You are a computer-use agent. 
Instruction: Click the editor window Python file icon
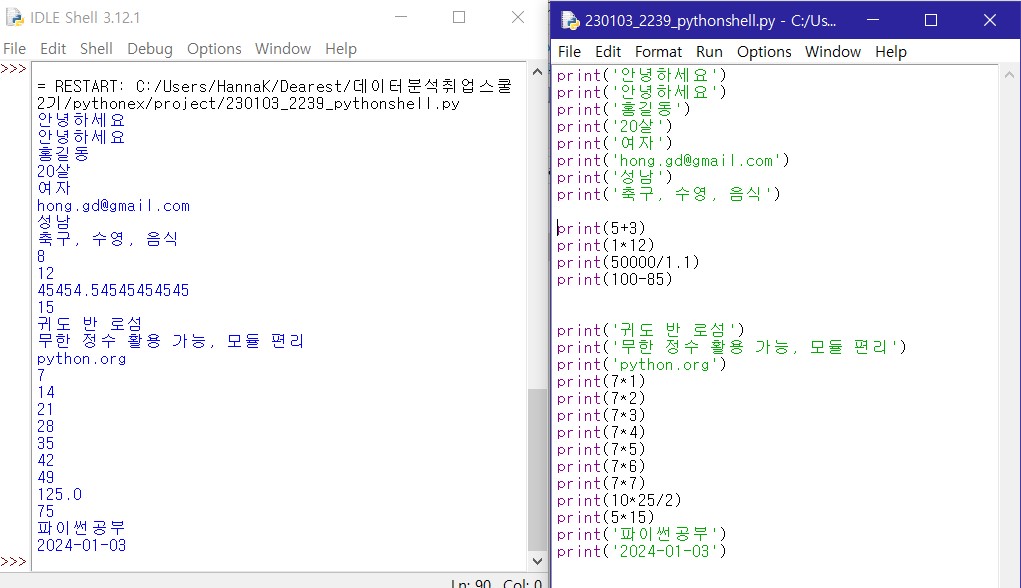[570, 21]
